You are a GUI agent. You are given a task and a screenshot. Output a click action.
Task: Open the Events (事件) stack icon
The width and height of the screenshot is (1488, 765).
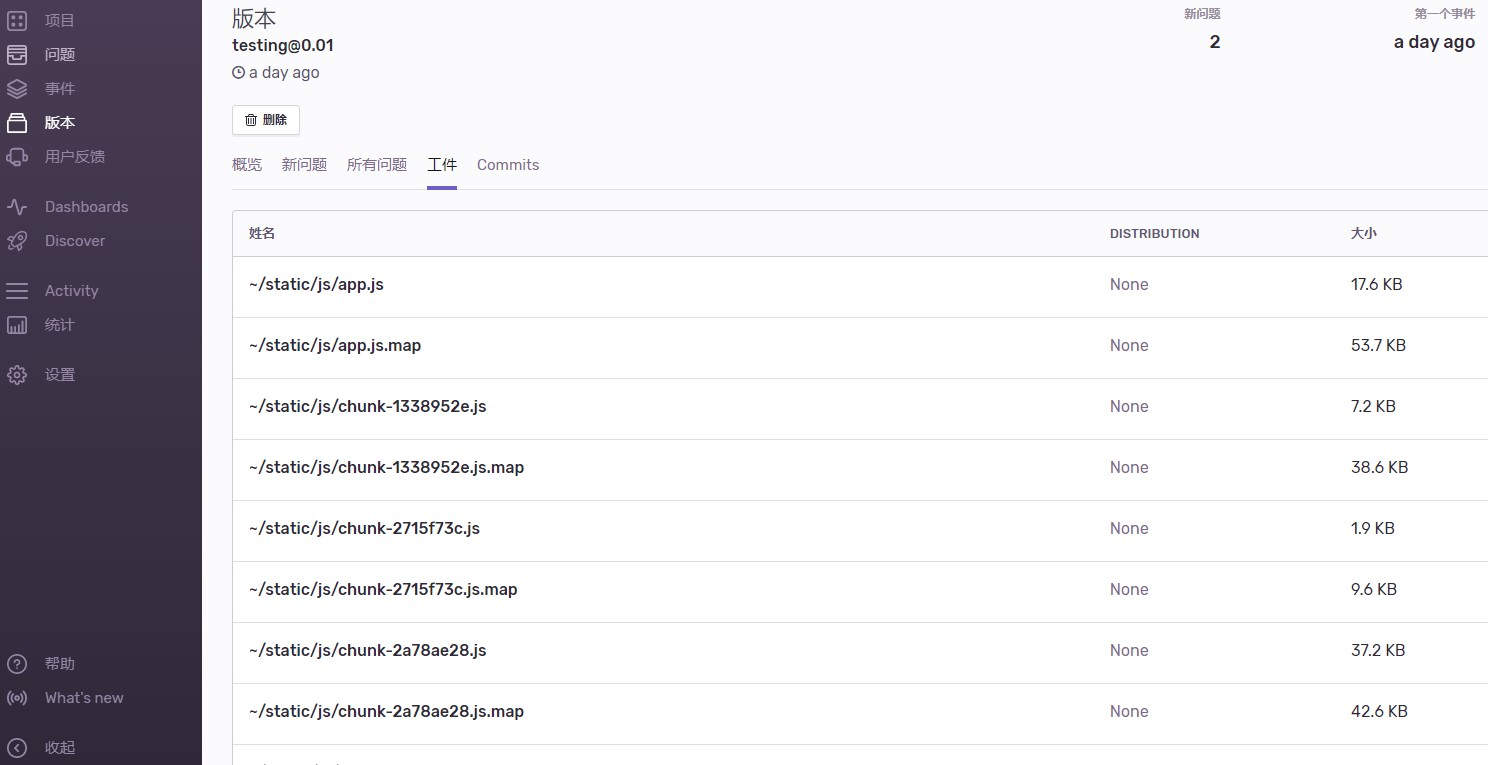tap(17, 88)
